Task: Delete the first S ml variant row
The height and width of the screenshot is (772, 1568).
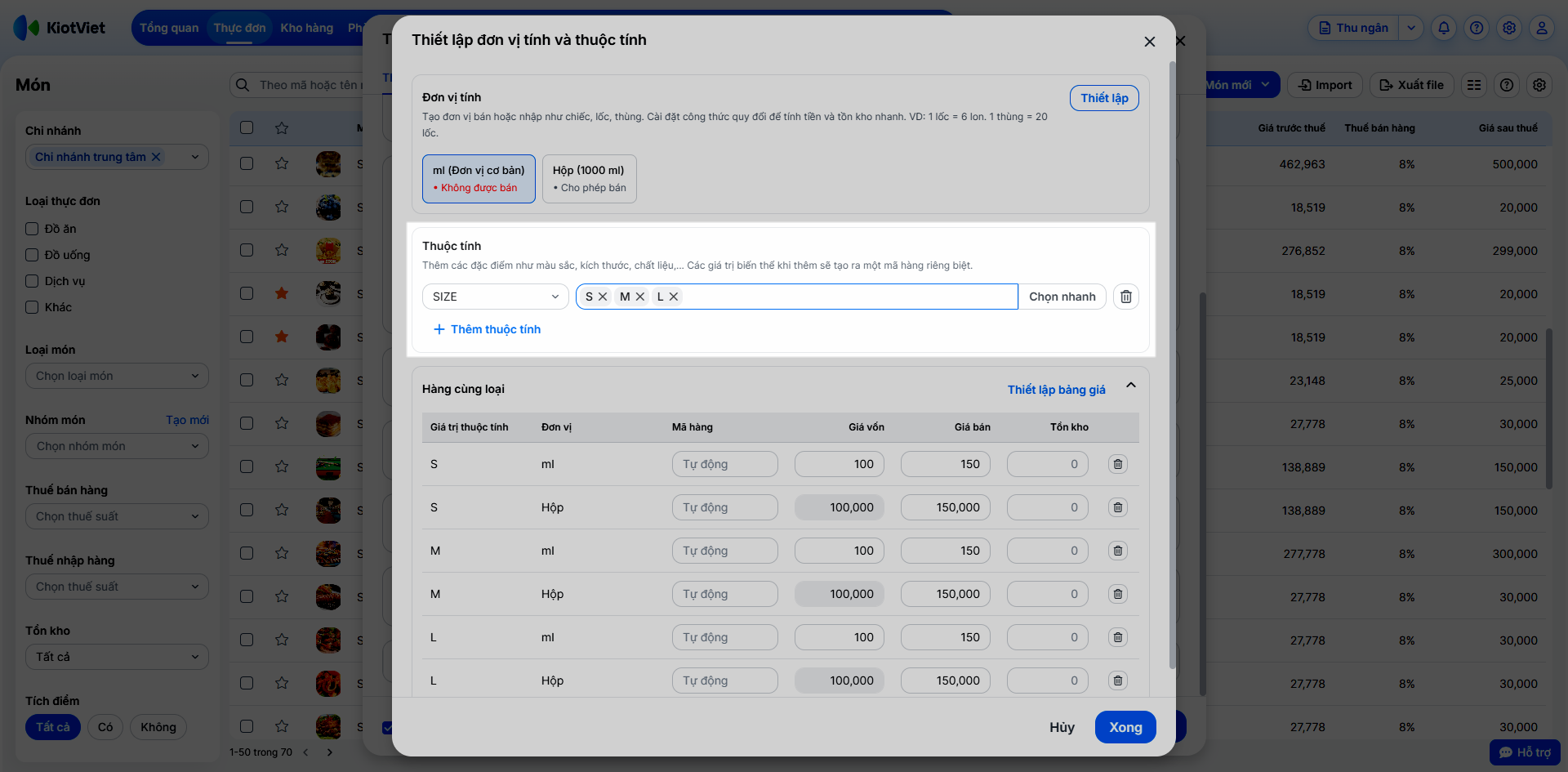Action: [x=1117, y=464]
